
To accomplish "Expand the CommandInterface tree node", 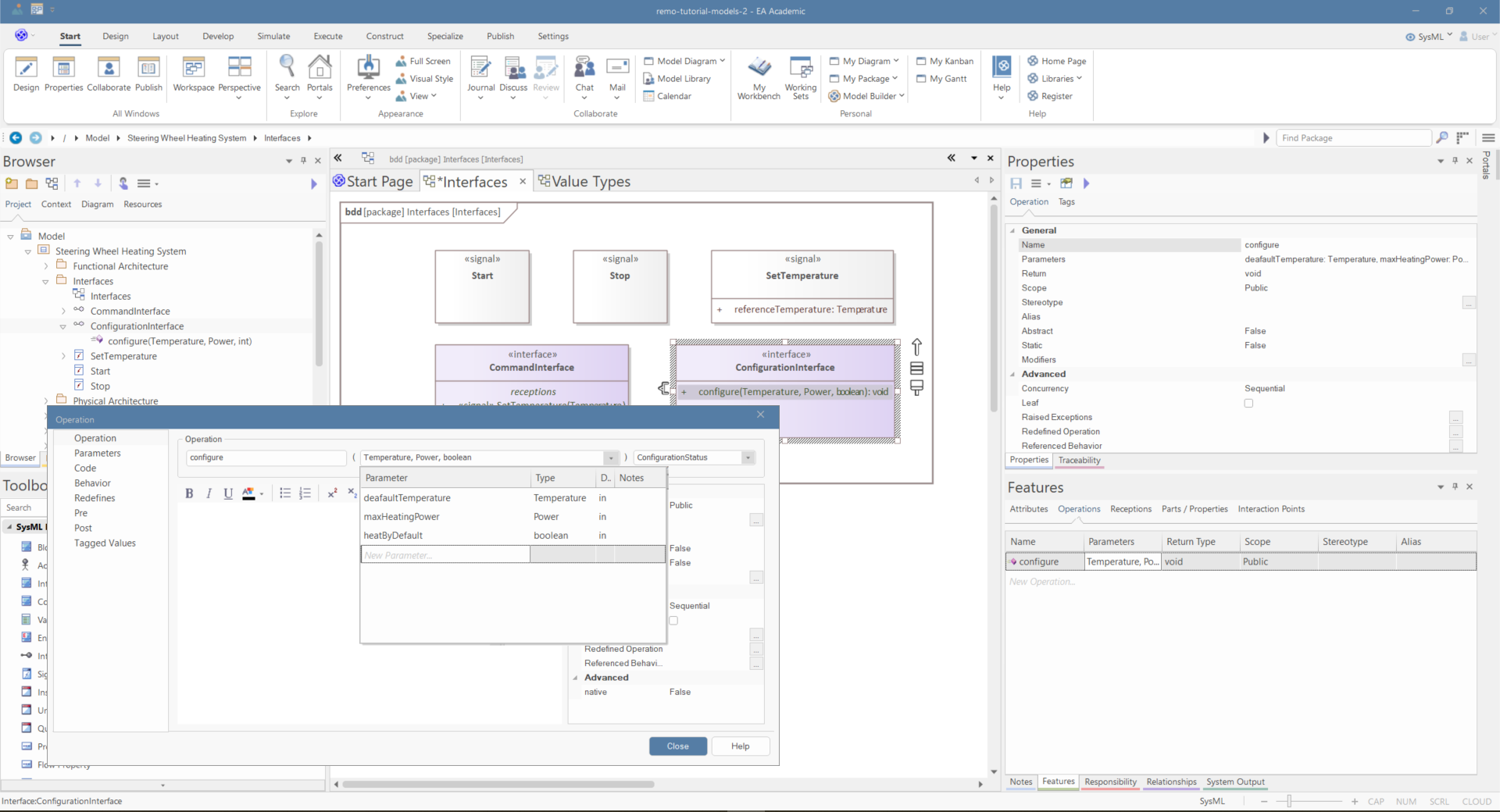I will coord(63,312).
